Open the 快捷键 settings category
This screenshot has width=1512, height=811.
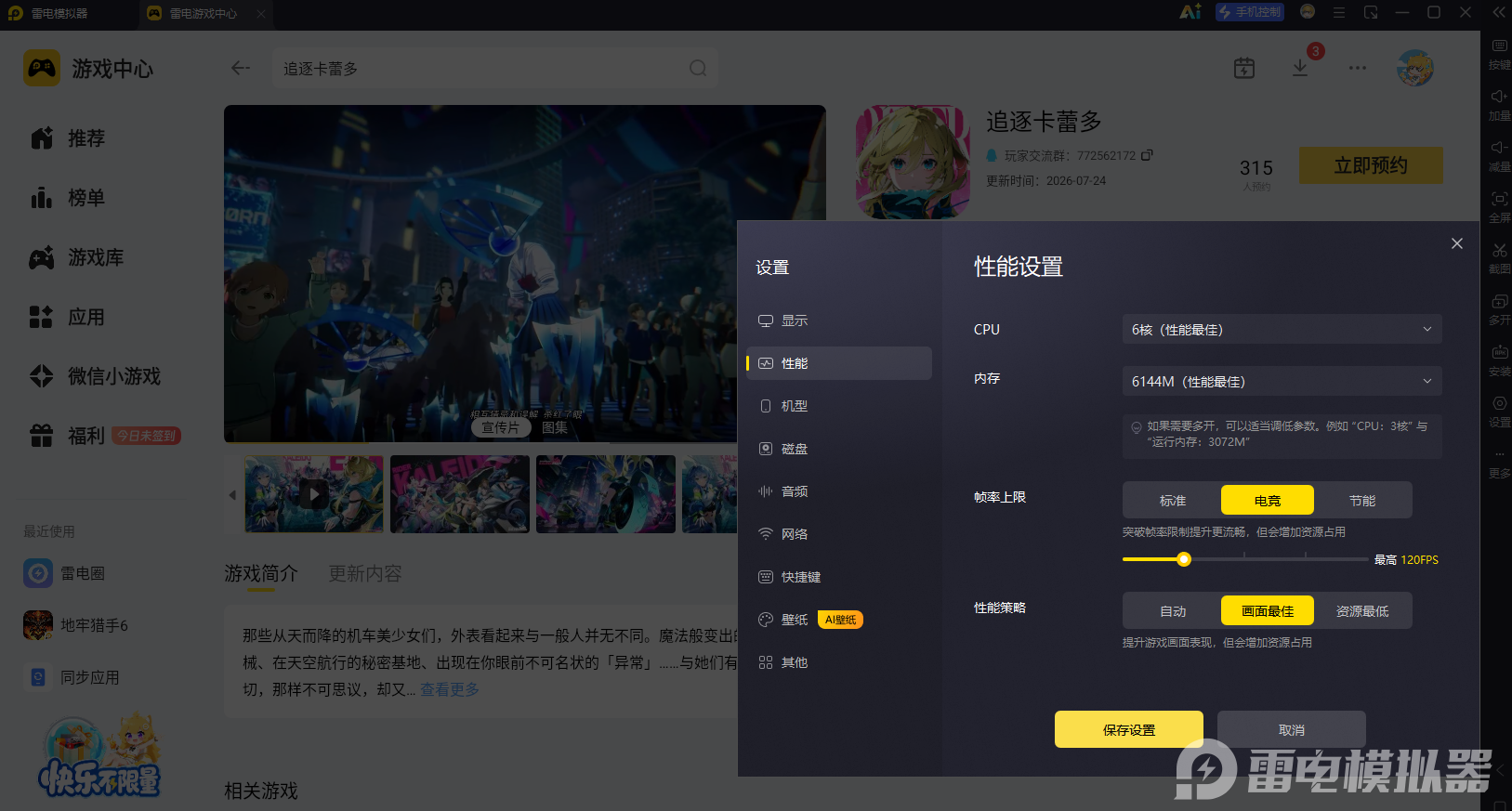pos(839,577)
